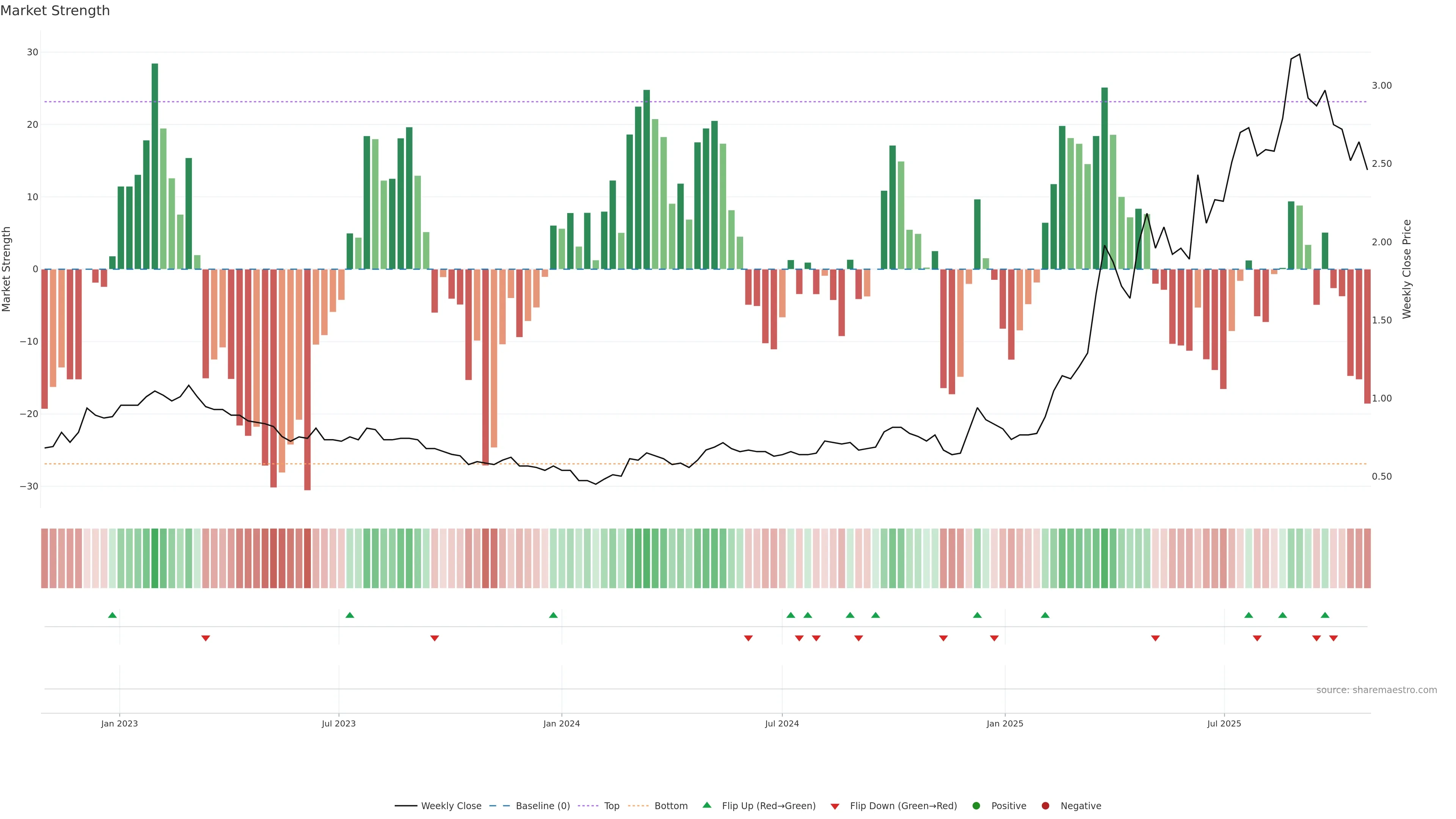Click the red Flip Down triangle legend icon
Viewport: 1456px width, 819px height.
835,806
